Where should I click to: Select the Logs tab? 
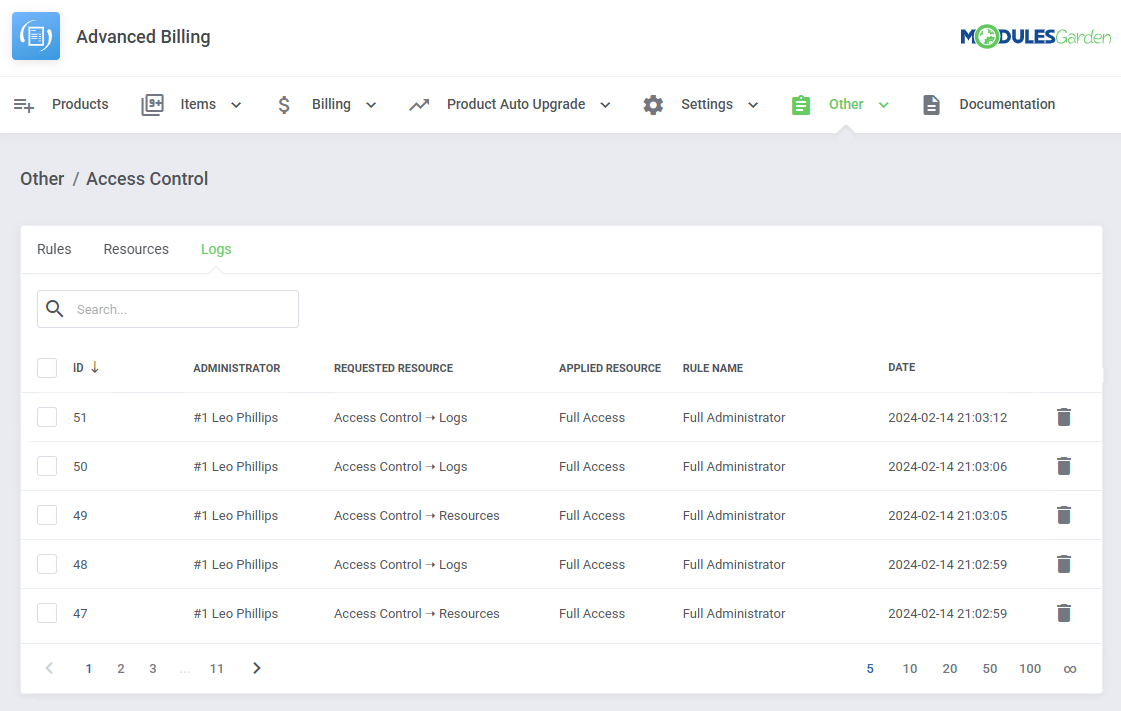click(216, 249)
